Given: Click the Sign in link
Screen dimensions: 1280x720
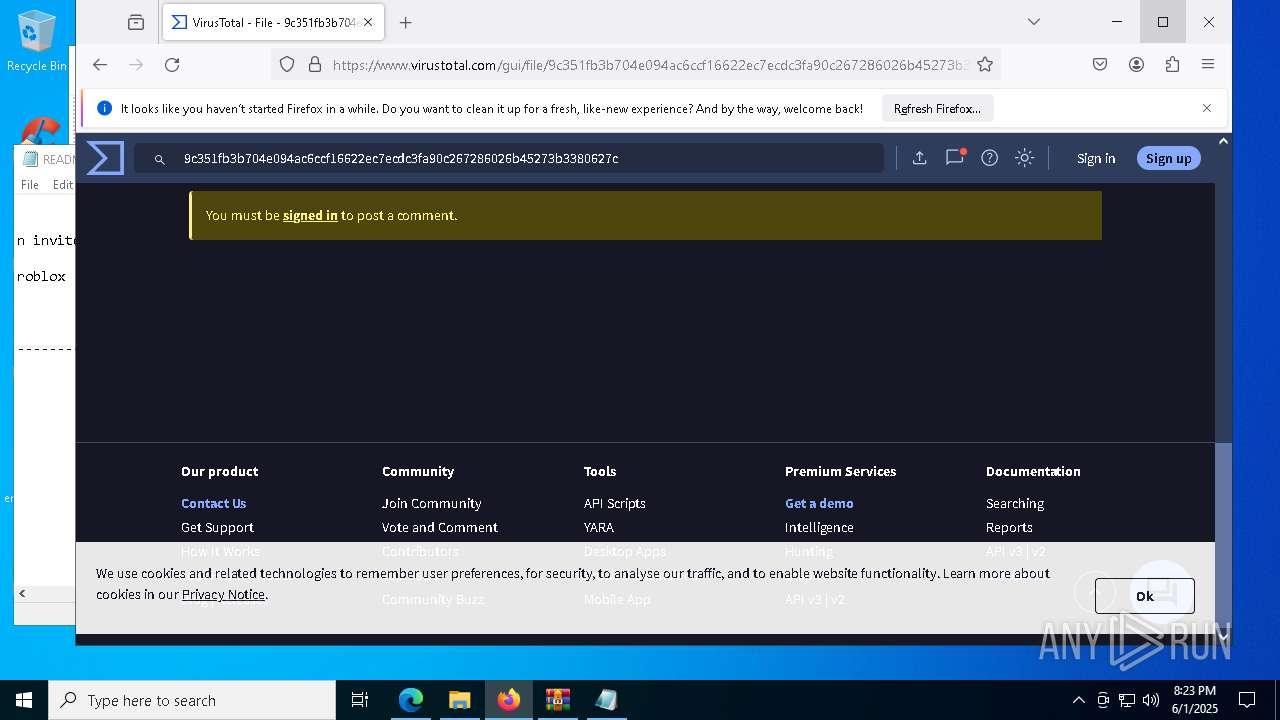Looking at the screenshot, I should [1096, 158].
